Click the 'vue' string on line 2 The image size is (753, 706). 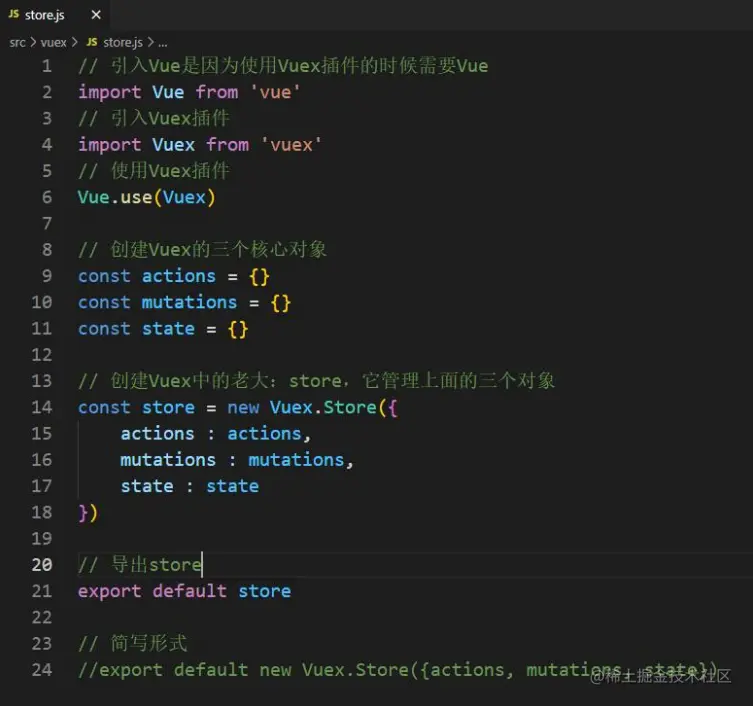coord(275,92)
